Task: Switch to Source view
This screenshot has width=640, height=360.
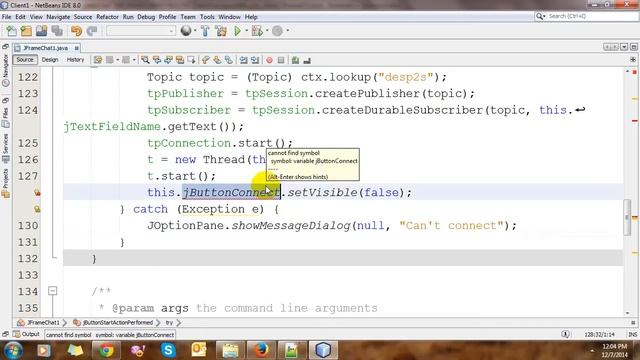Action: click(25, 60)
